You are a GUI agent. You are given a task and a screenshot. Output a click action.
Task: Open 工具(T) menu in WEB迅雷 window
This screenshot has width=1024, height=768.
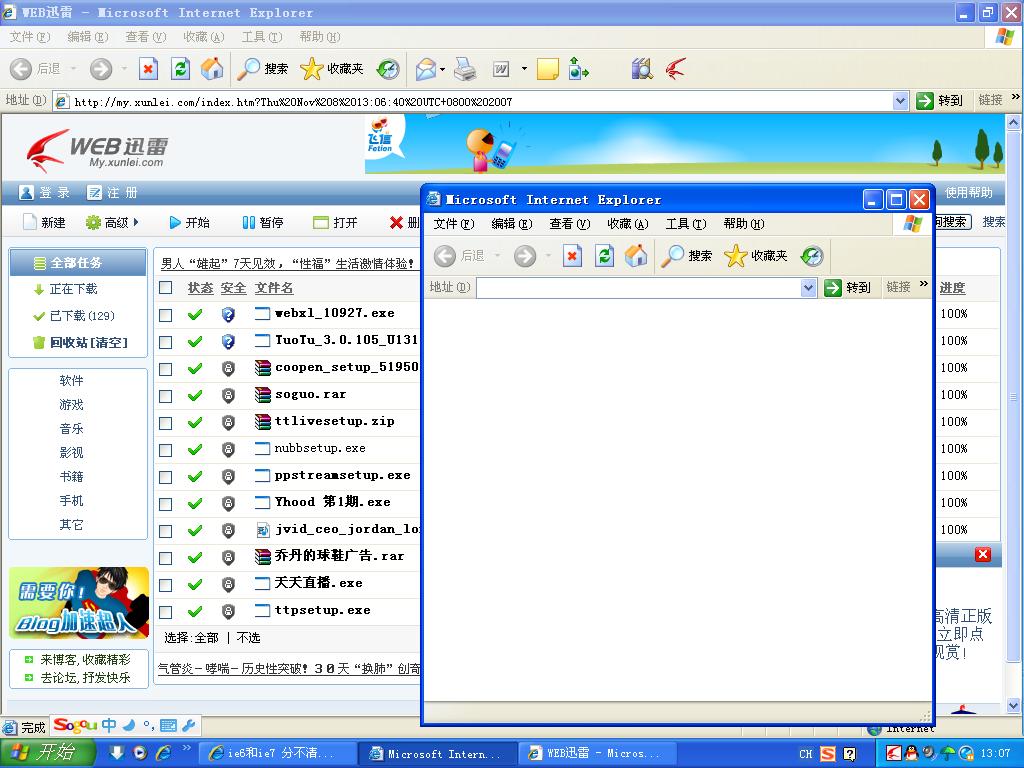click(x=262, y=37)
